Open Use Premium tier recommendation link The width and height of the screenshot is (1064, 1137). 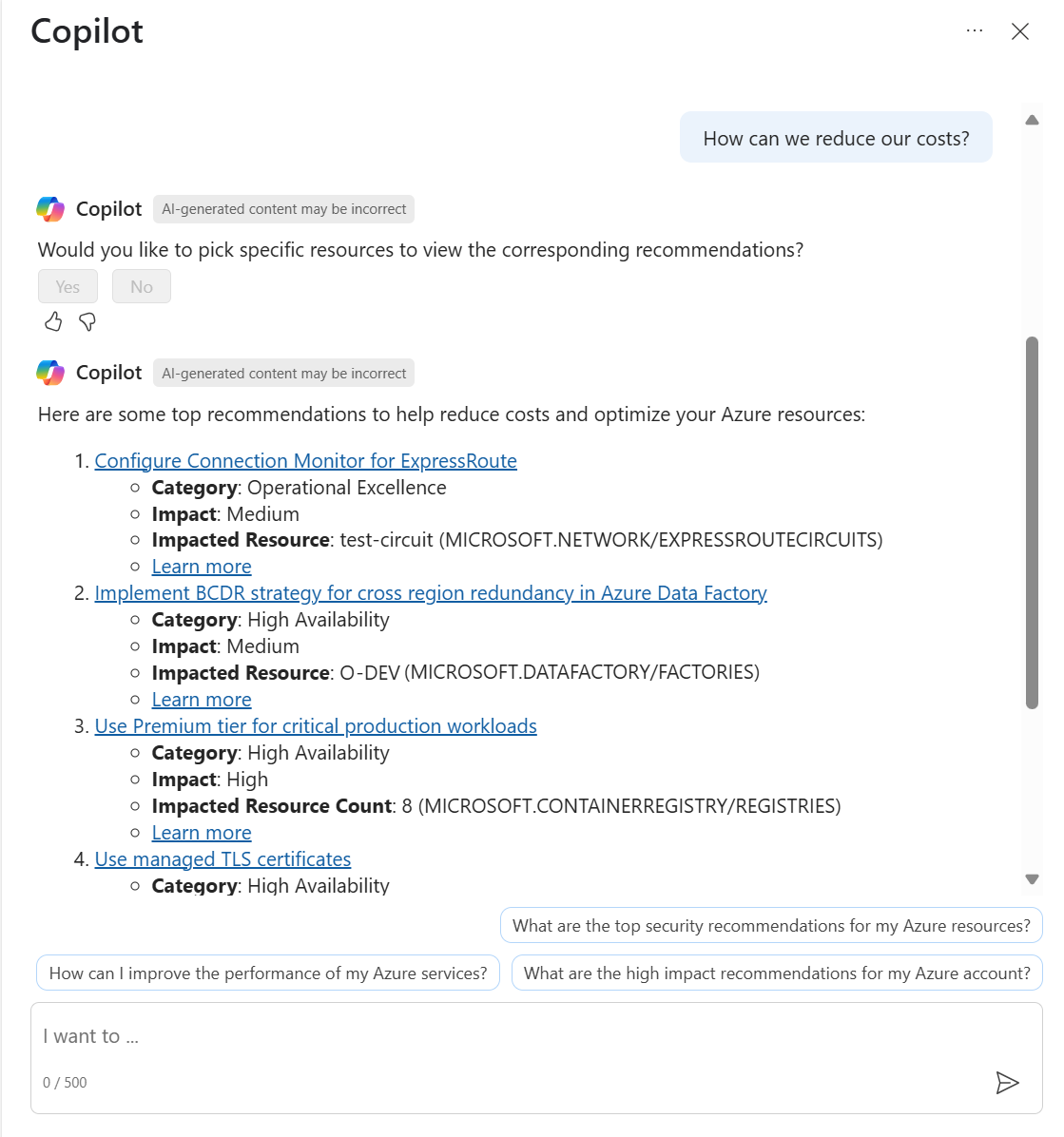click(x=316, y=726)
